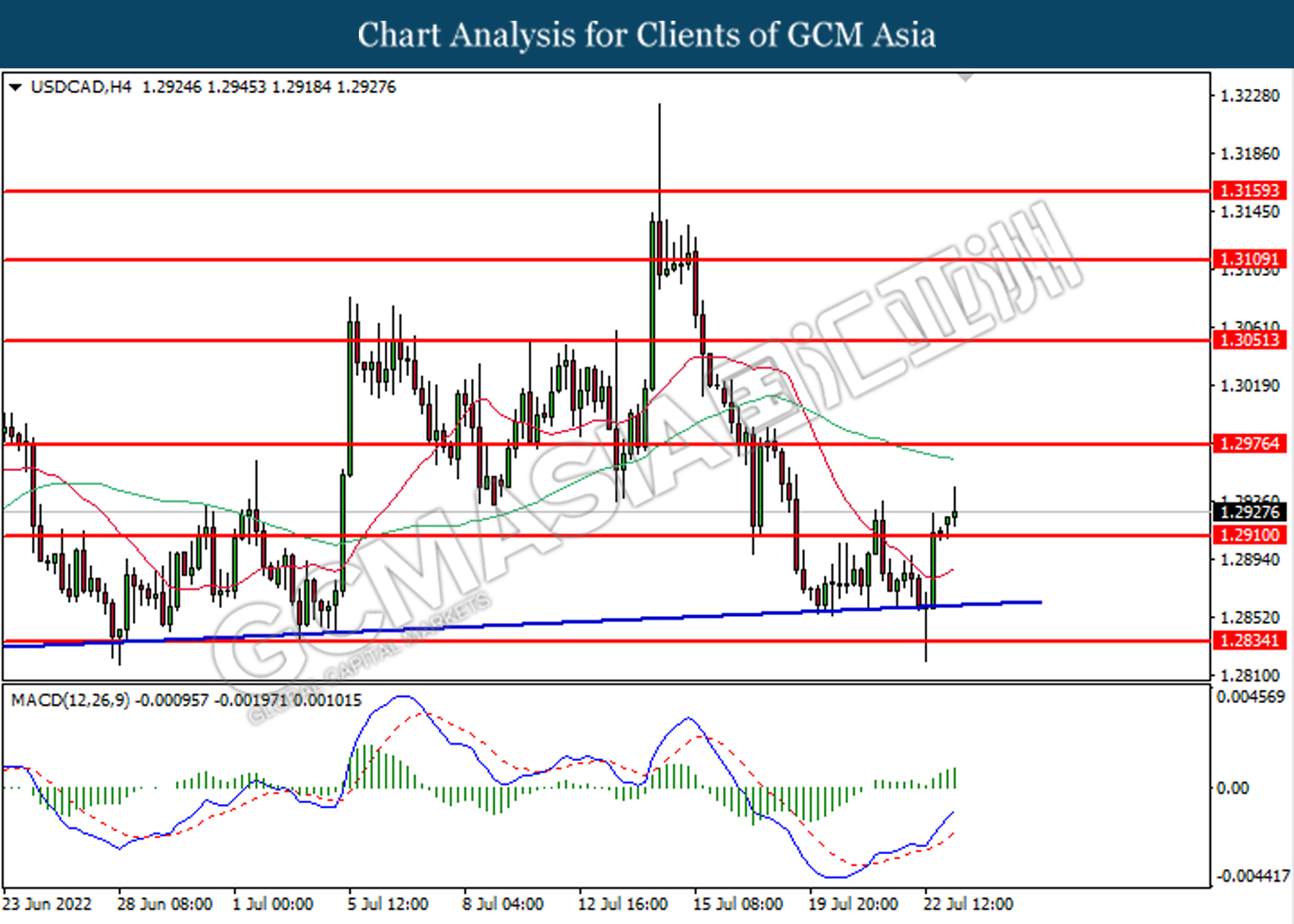Image resolution: width=1294 pixels, height=924 pixels.
Task: Click the 1.32280 axis price value
Action: click(x=1250, y=96)
